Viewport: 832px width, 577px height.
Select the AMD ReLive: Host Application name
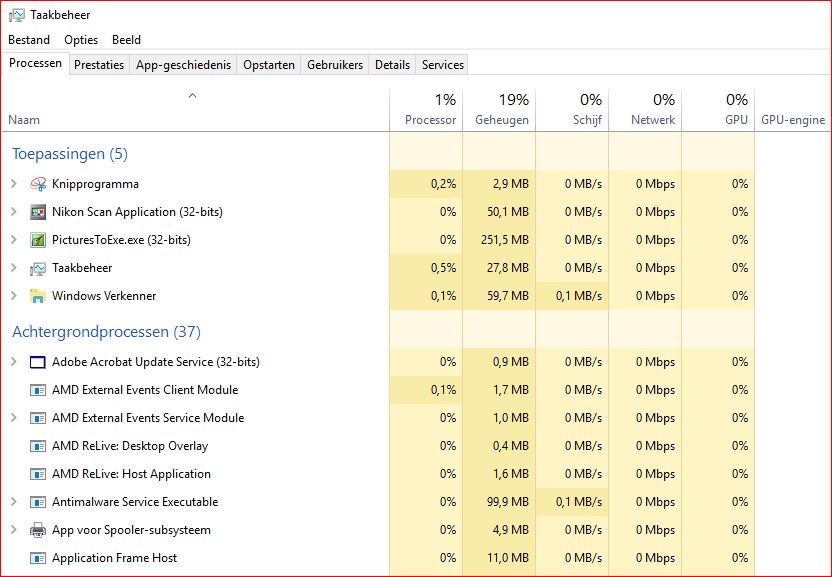tap(132, 474)
